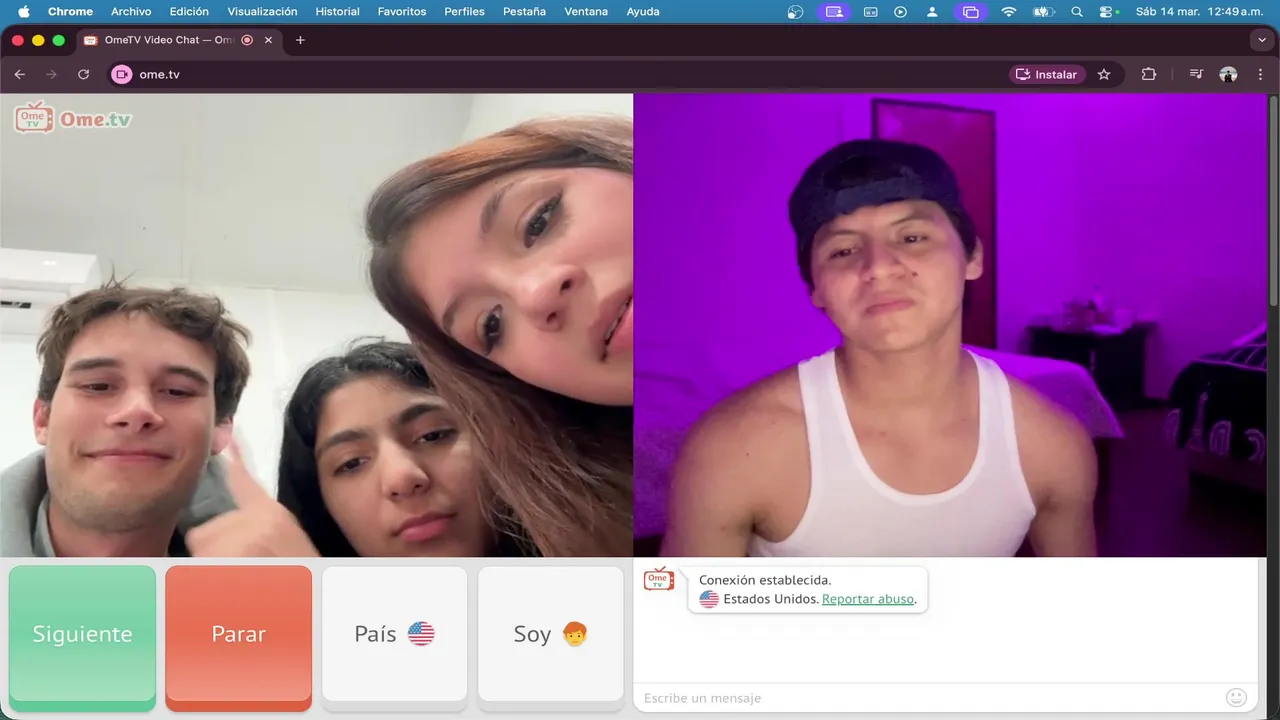
Task: Open the Edición menu
Action: click(x=189, y=12)
